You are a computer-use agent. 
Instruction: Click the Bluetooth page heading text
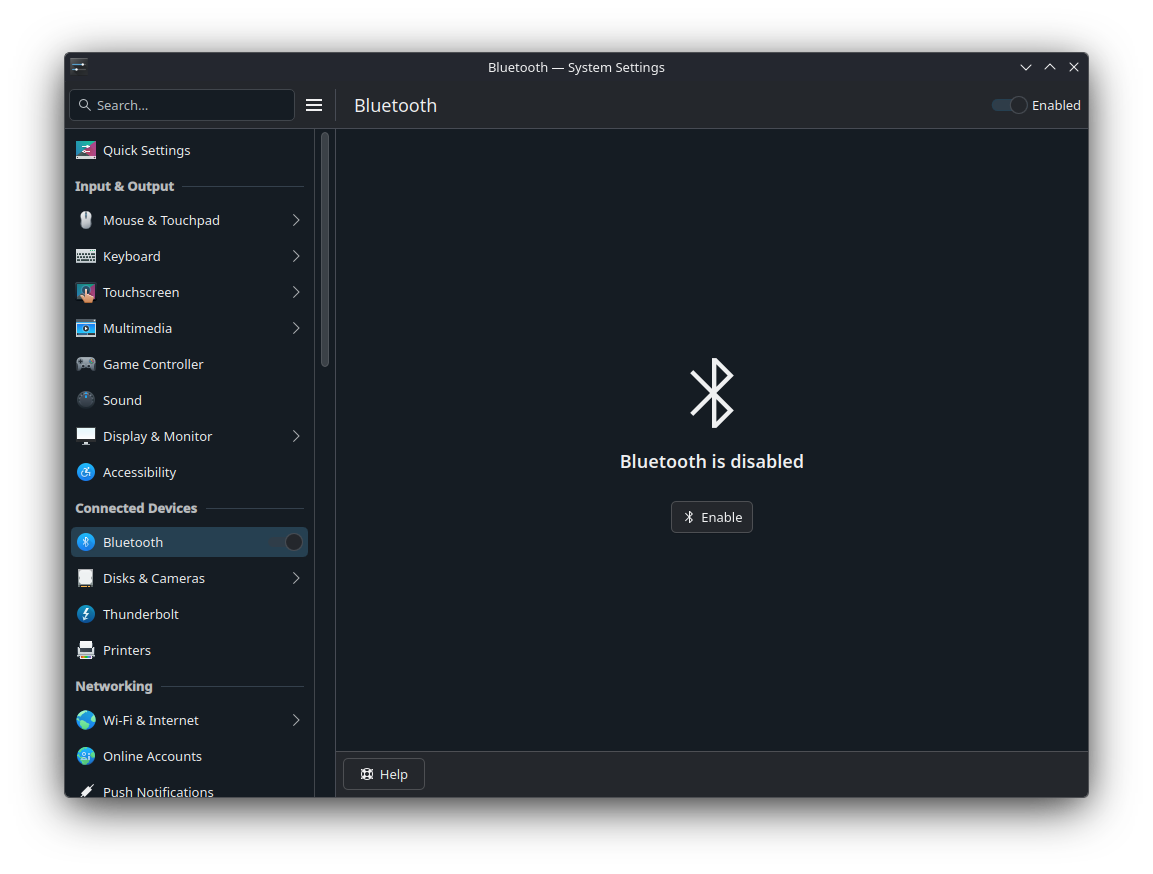click(x=396, y=105)
